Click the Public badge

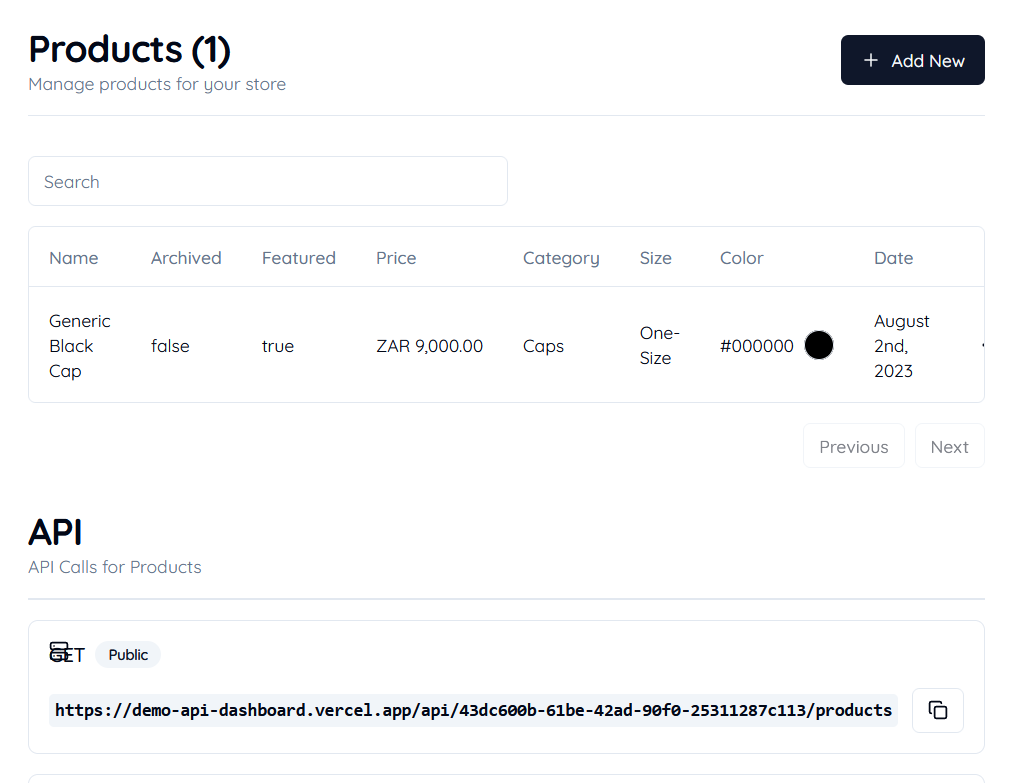pyautogui.click(x=128, y=655)
